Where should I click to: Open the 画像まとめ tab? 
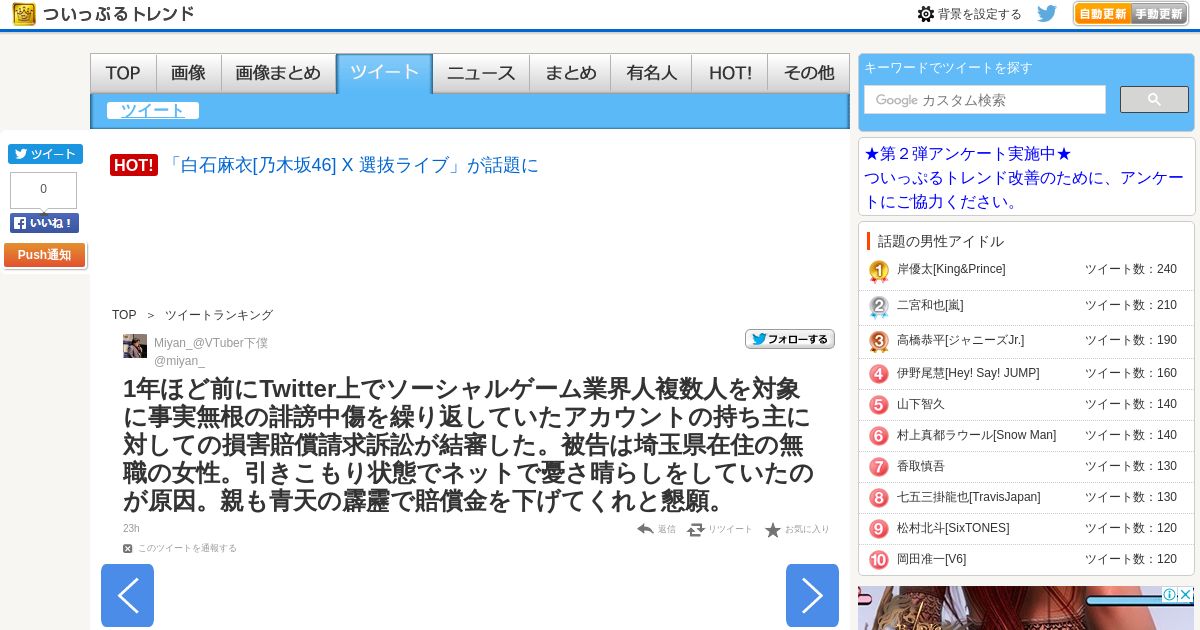pyautogui.click(x=278, y=73)
